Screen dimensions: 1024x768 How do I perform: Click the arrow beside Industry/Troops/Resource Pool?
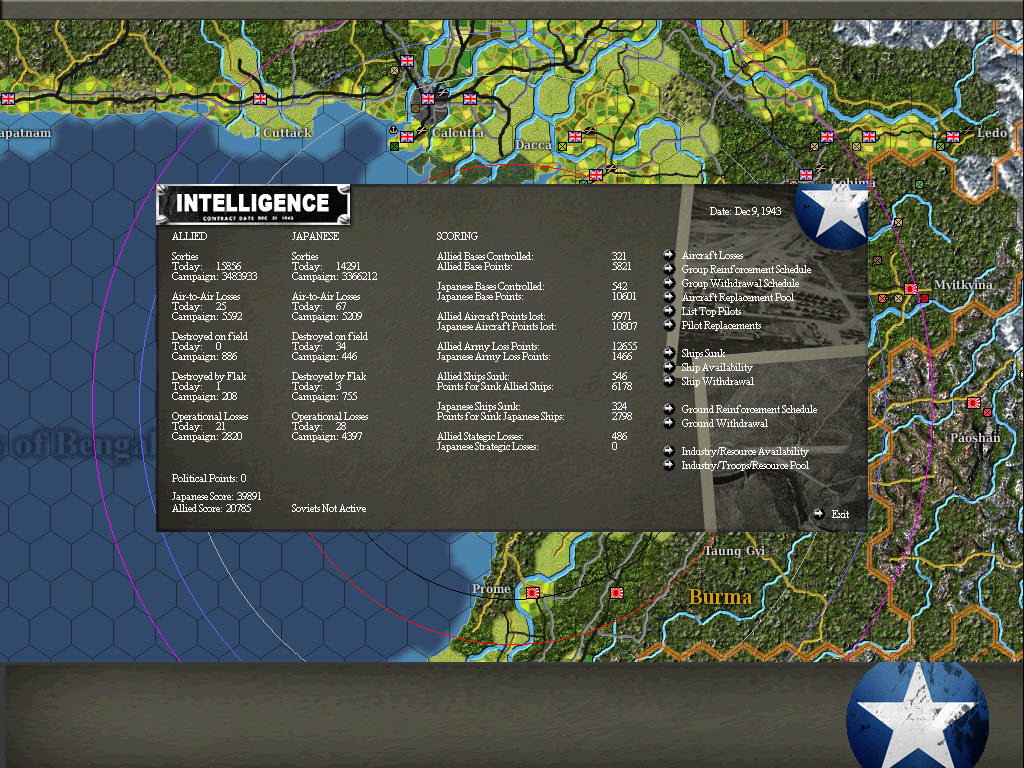click(x=669, y=465)
